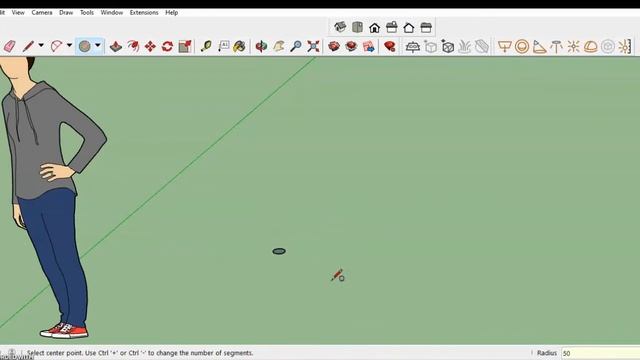Viewport: 640px width, 360px height.
Task: Click the Send to LayOut icon
Action: tap(369, 46)
